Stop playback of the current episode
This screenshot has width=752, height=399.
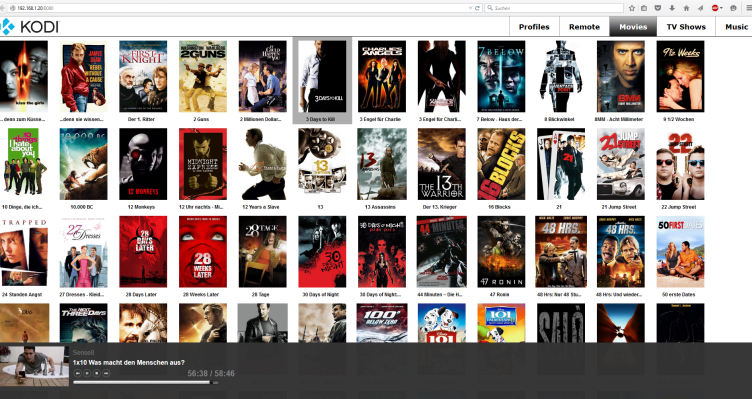click(97, 373)
